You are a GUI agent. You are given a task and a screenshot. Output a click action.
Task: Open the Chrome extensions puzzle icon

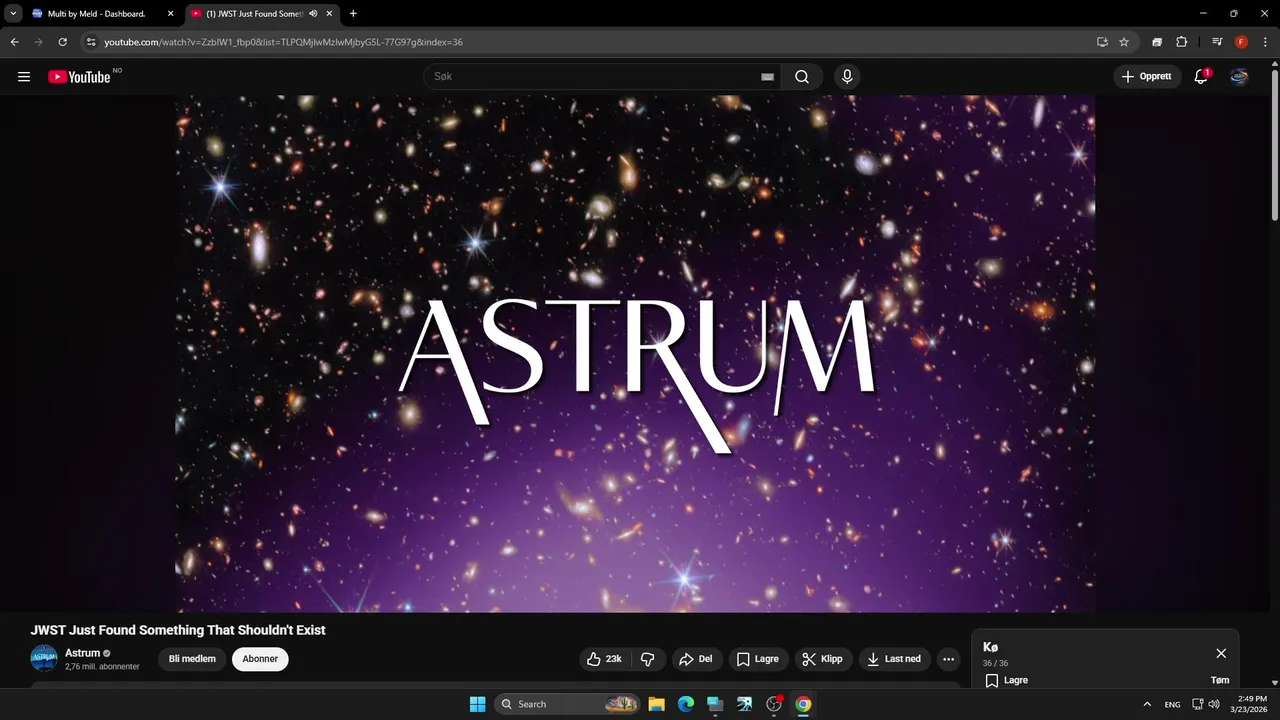point(1181,42)
